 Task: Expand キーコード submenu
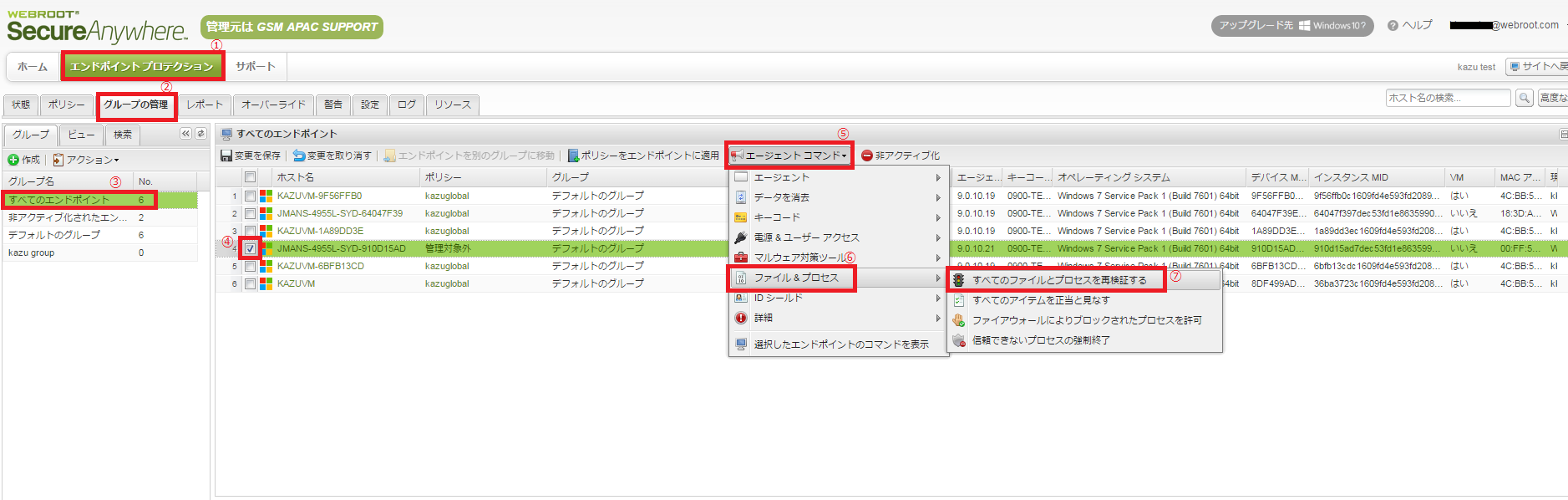click(839, 217)
